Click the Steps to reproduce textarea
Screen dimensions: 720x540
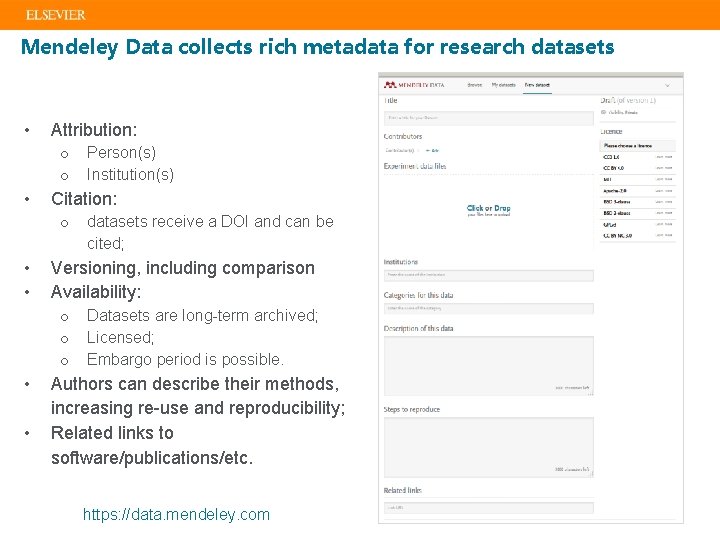click(488, 447)
